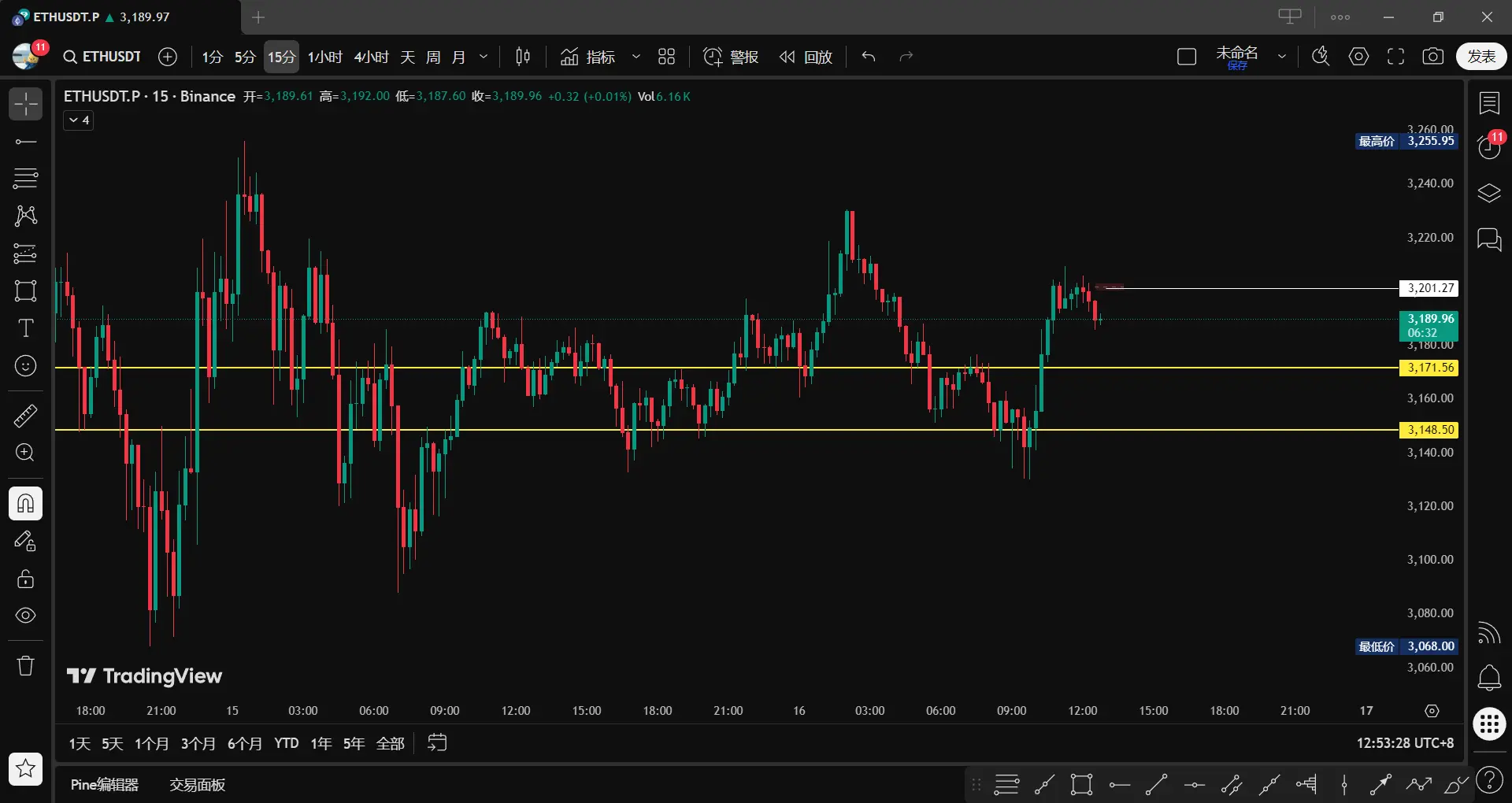The height and width of the screenshot is (803, 1512).
Task: Open the watchlist panel
Action: click(1489, 103)
